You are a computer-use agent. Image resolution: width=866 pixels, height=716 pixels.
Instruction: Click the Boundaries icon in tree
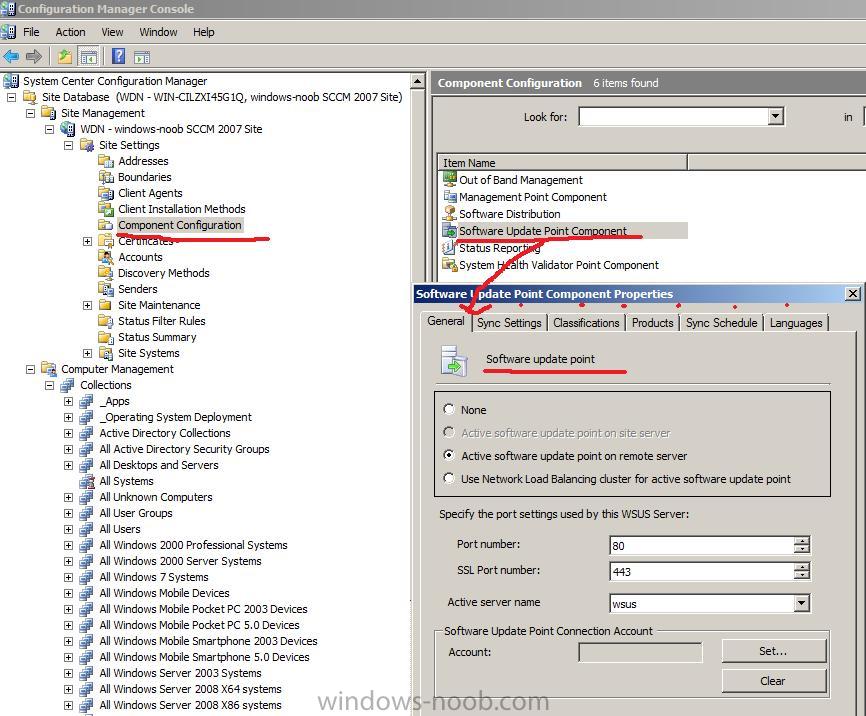coord(105,177)
